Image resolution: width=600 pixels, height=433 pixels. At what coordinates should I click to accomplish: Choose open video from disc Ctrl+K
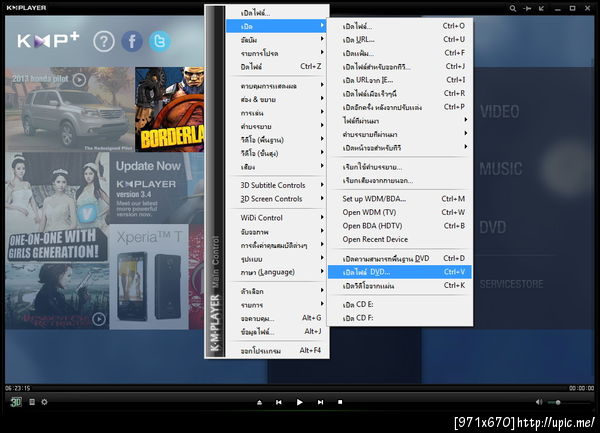pos(399,286)
